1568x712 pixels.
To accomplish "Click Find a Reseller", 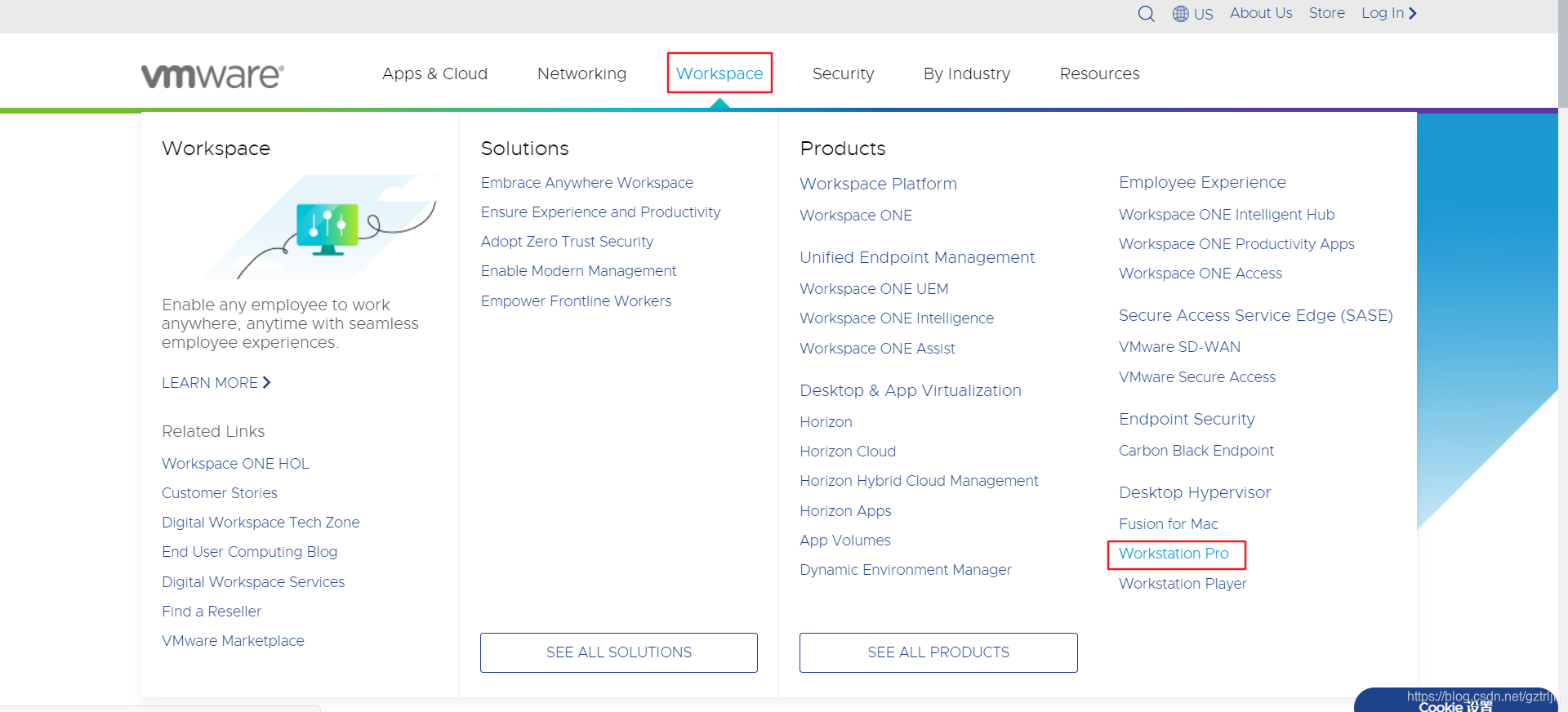I will click(x=212, y=611).
